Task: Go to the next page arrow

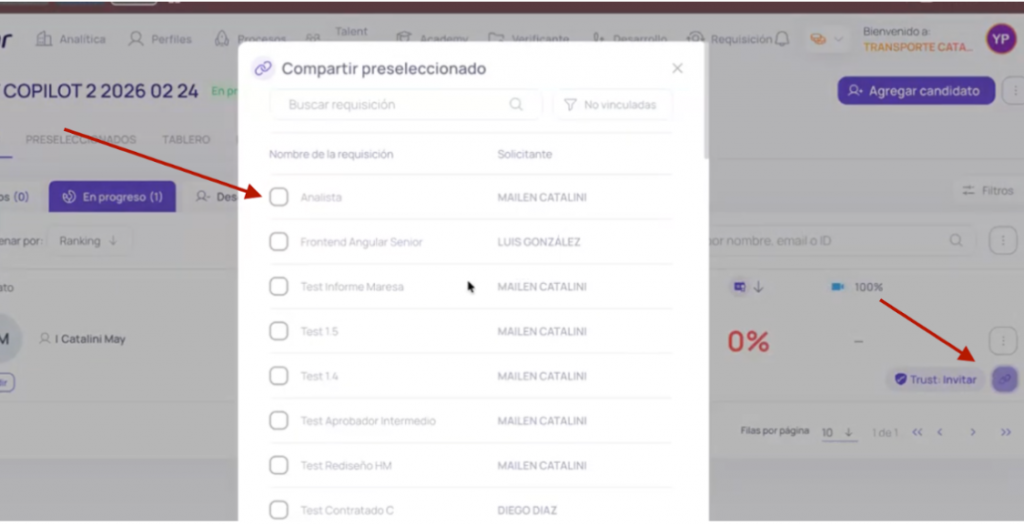Action: click(972, 432)
